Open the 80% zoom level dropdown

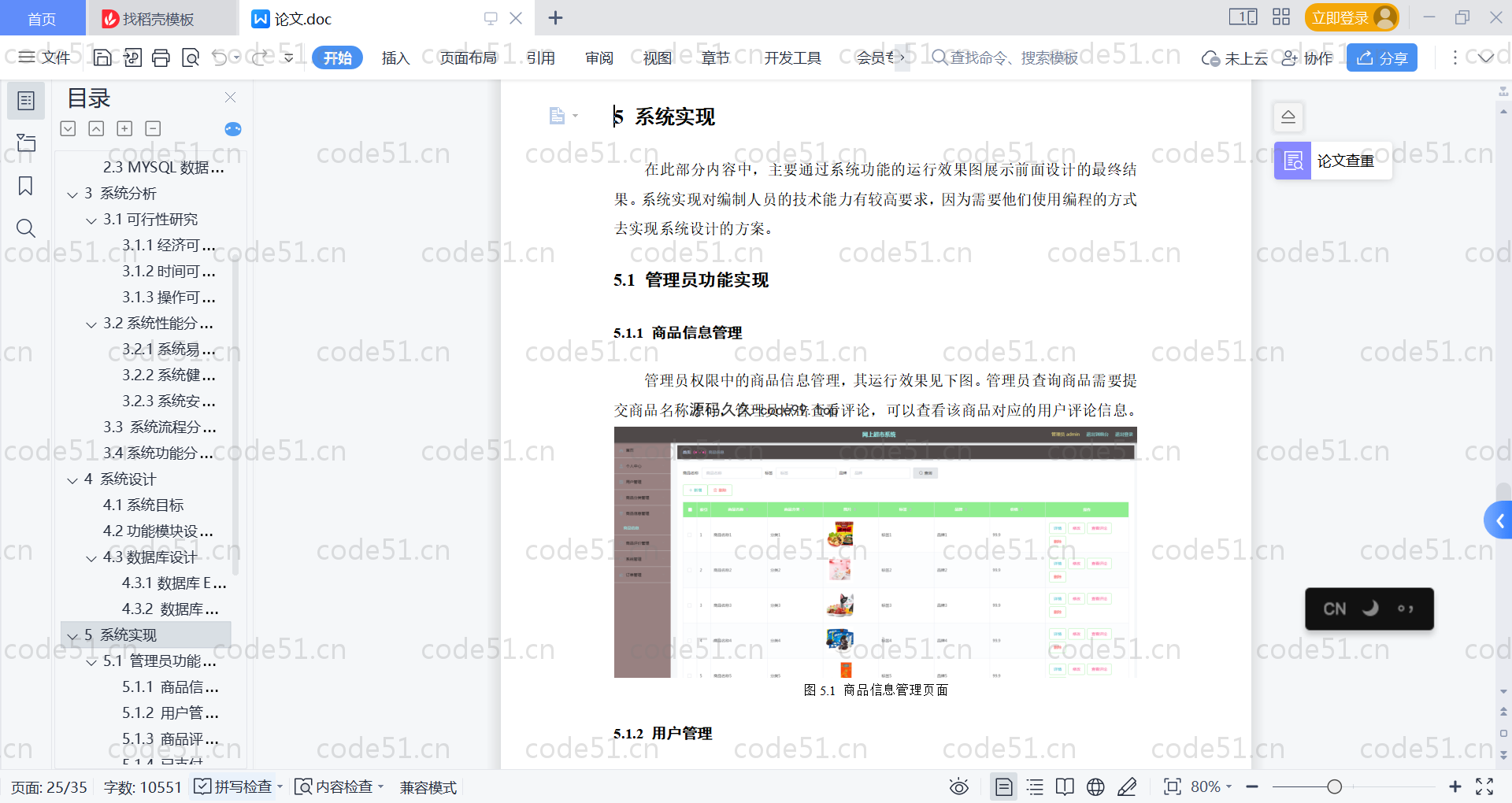(x=1210, y=786)
